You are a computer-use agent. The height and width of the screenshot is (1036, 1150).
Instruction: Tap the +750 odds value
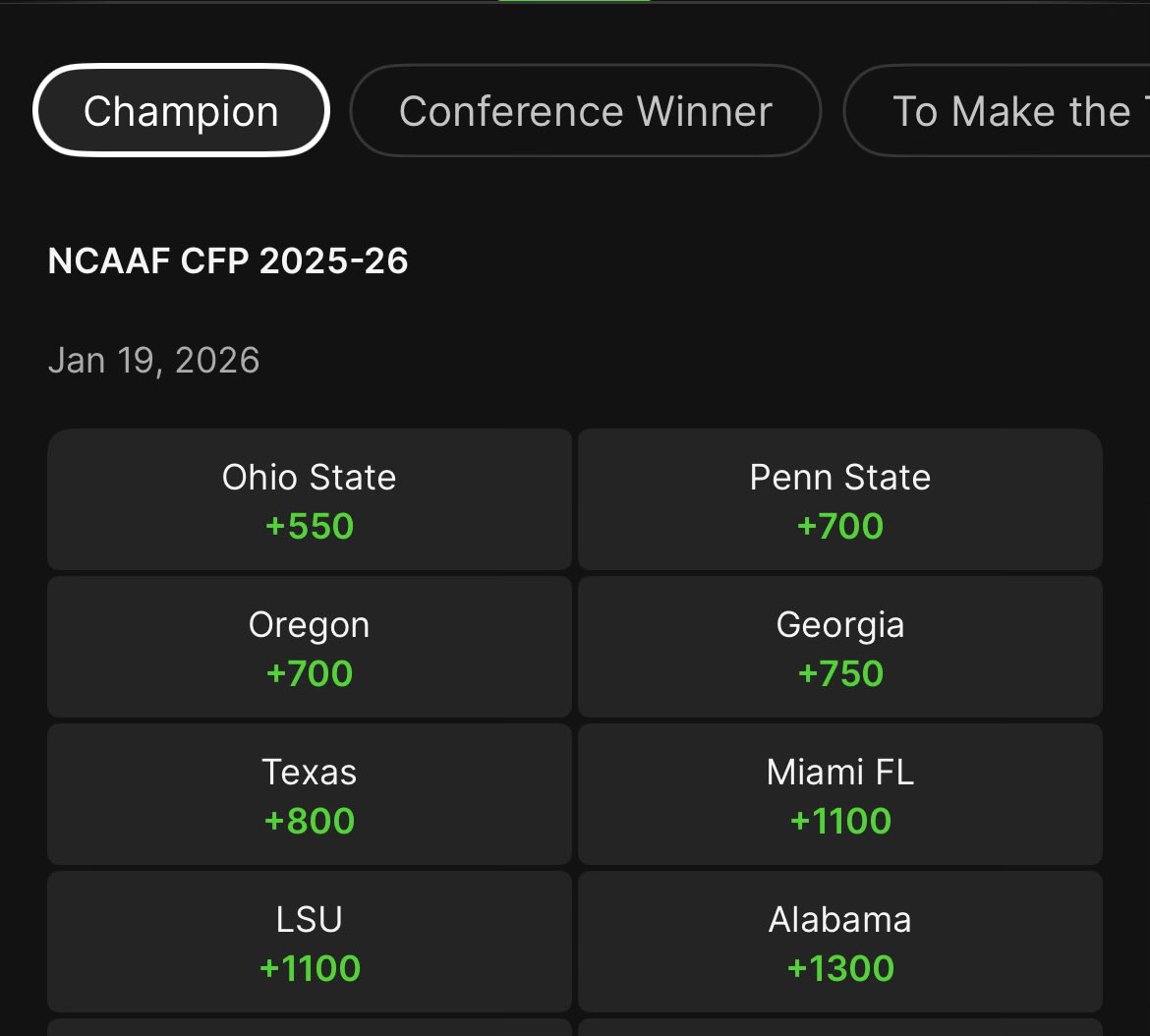[x=840, y=674]
